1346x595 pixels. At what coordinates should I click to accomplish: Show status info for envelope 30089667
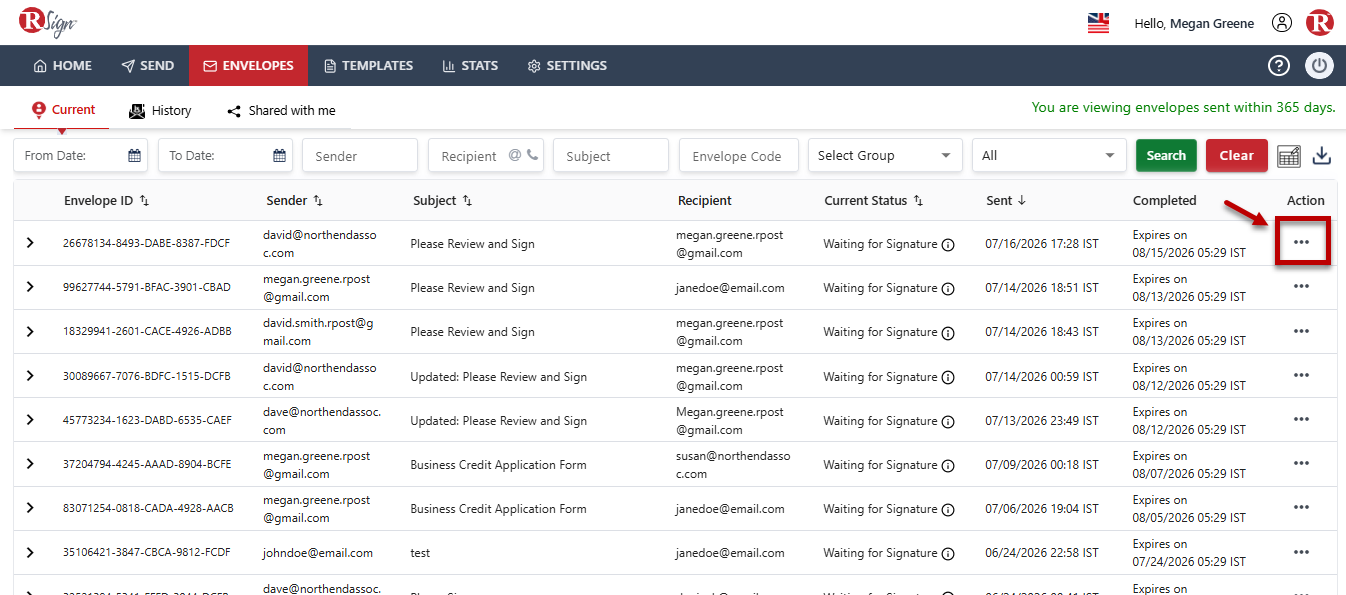(948, 377)
